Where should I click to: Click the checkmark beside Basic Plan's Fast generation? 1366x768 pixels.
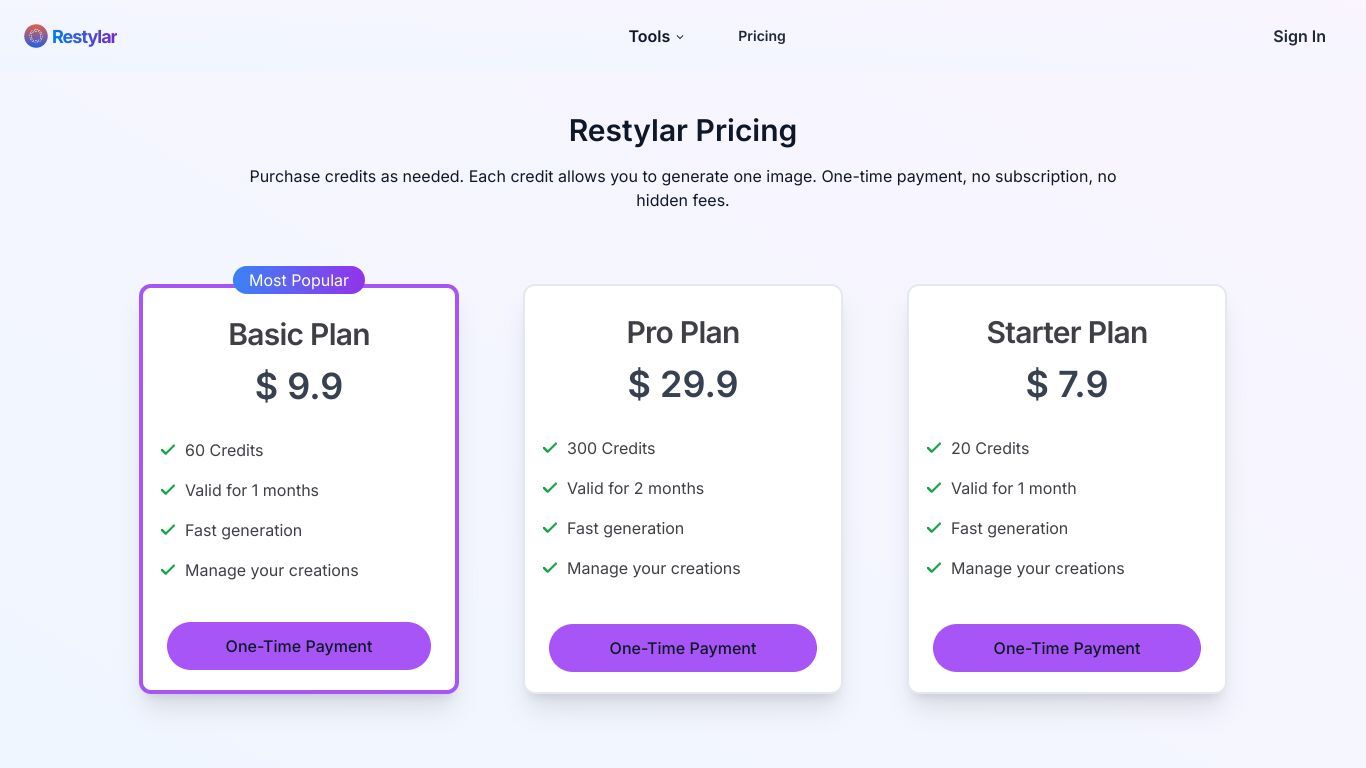pyautogui.click(x=168, y=530)
